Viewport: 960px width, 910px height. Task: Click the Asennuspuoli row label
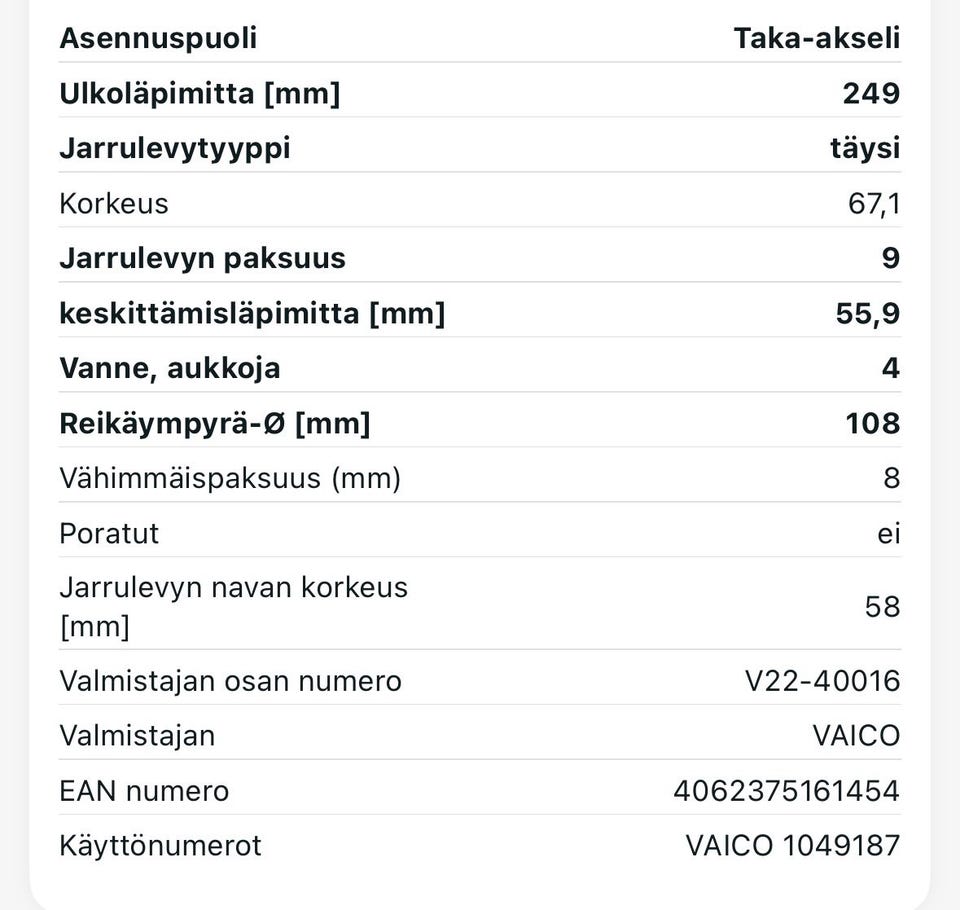(158, 38)
